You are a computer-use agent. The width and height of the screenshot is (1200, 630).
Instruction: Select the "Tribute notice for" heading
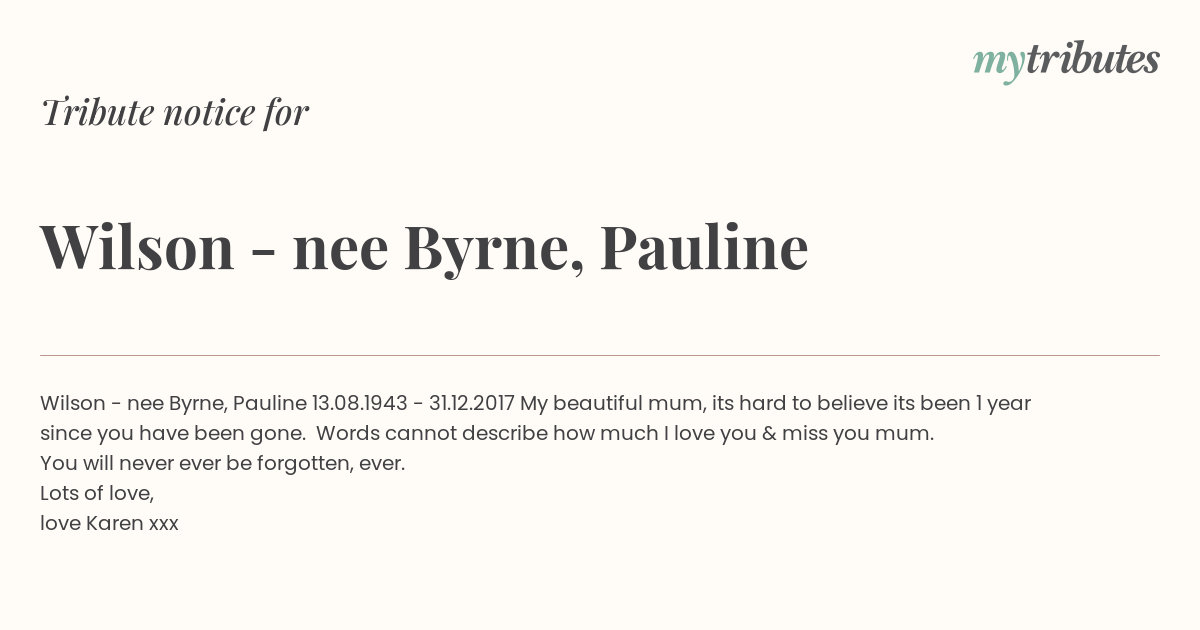pos(175,112)
